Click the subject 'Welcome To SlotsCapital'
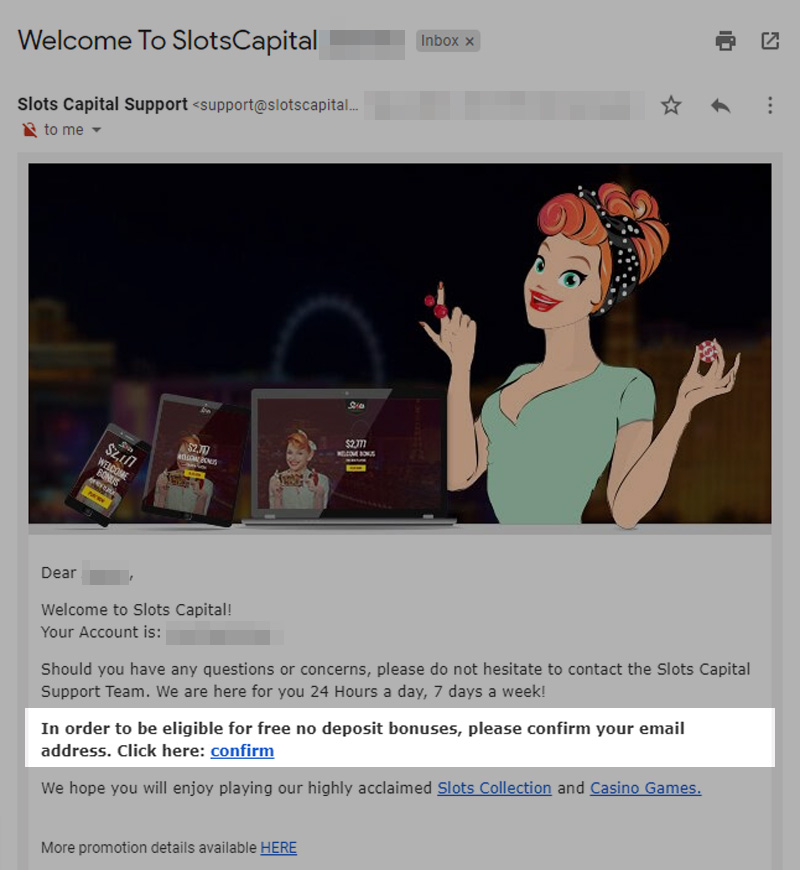Screen dimensions: 800x870 pyautogui.click(x=168, y=41)
